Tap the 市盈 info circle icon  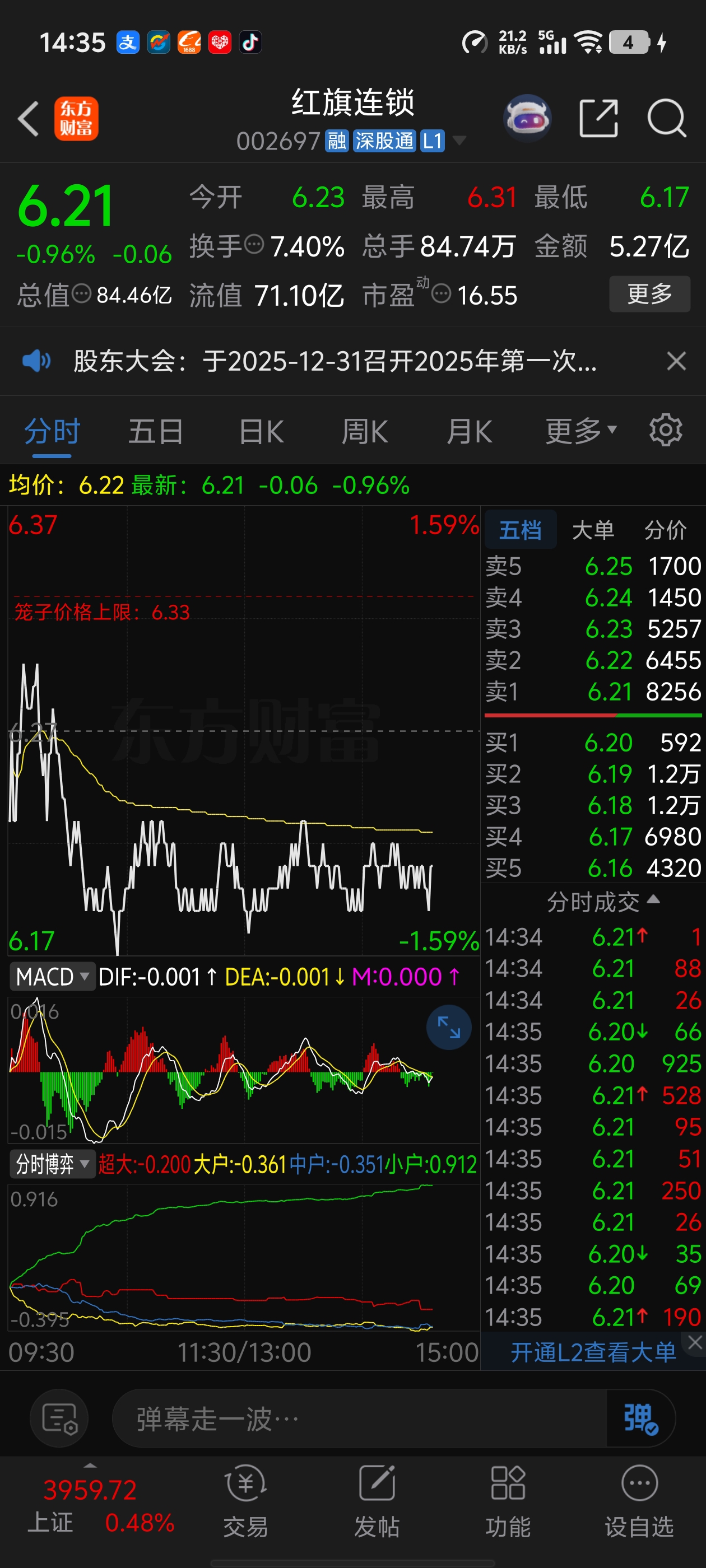click(441, 294)
